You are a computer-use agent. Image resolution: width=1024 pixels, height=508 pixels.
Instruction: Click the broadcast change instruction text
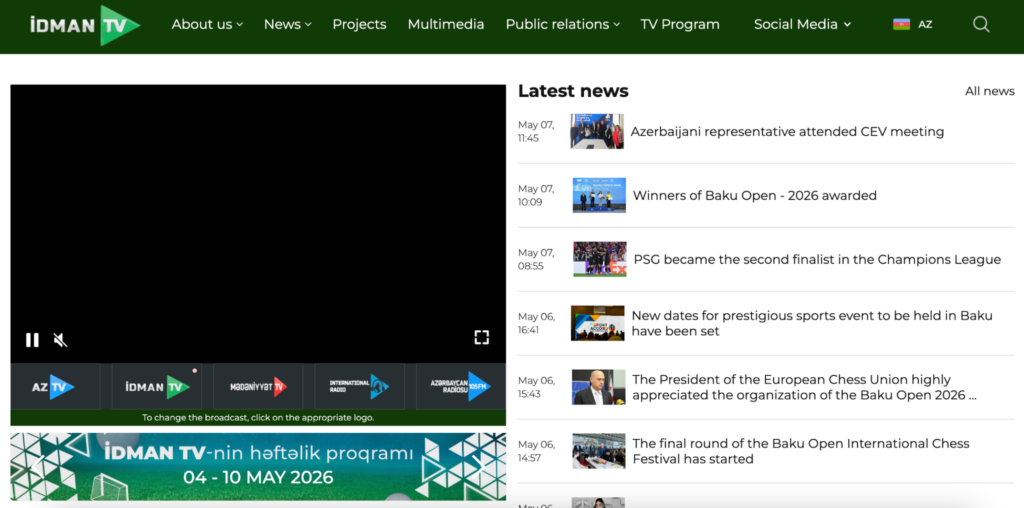click(258, 417)
